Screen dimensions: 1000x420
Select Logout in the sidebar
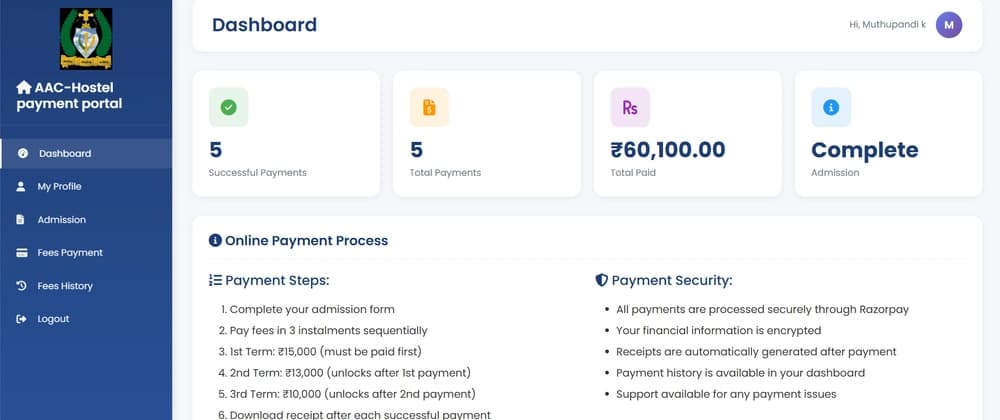click(53, 319)
